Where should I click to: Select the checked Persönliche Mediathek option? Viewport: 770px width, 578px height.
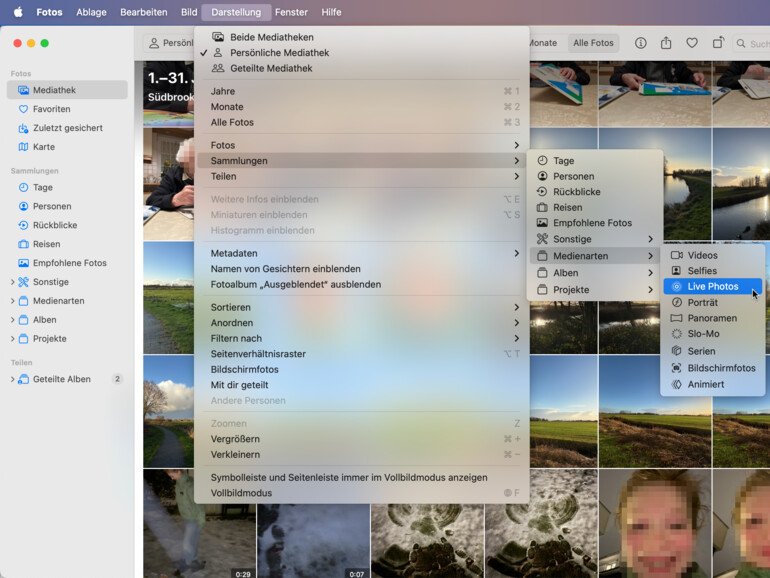tap(271, 53)
